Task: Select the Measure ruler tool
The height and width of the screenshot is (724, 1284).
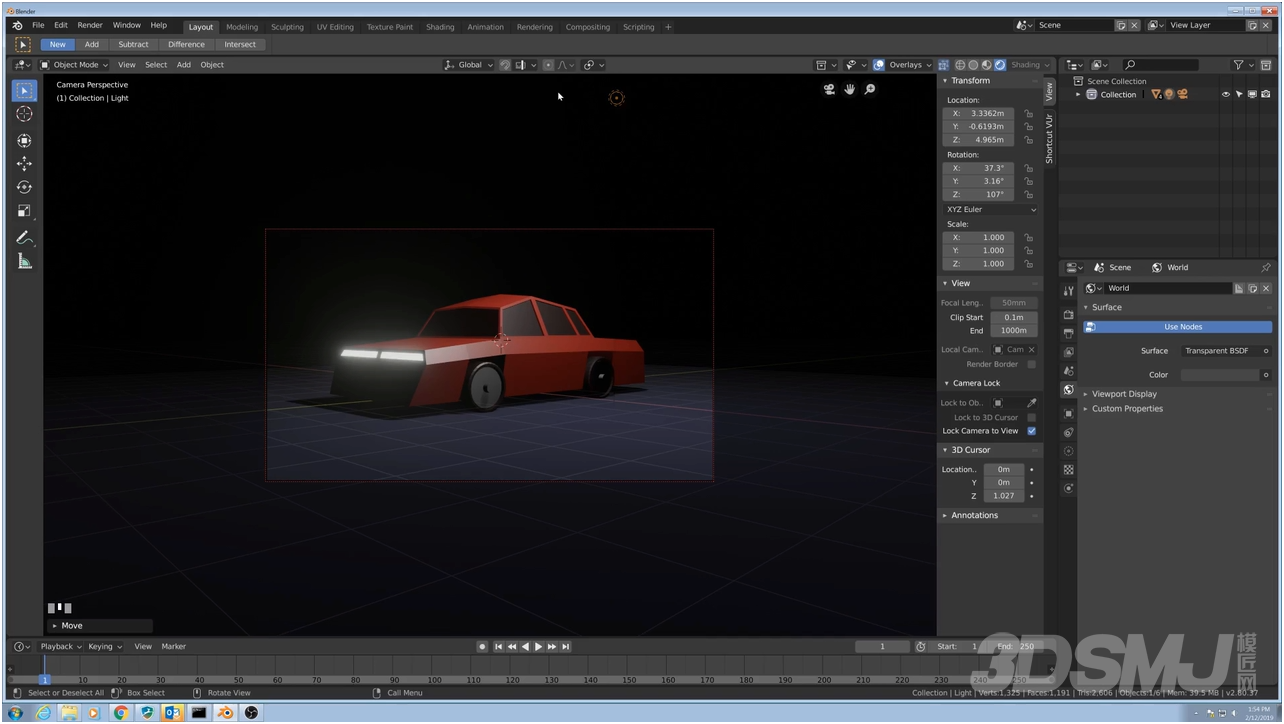Action: click(24, 261)
